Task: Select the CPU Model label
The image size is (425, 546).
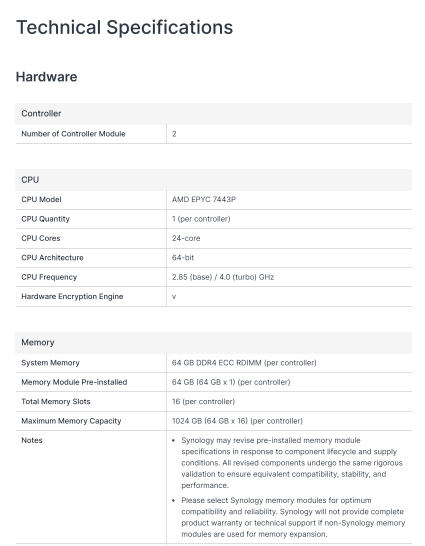Action: (x=41, y=200)
